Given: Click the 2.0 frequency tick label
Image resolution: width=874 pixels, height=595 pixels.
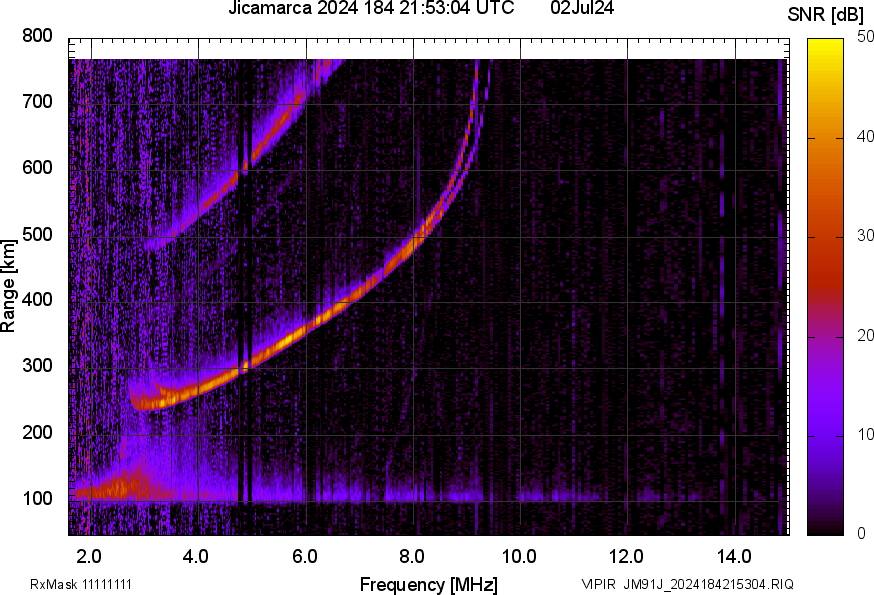Looking at the screenshot, I should (x=89, y=556).
